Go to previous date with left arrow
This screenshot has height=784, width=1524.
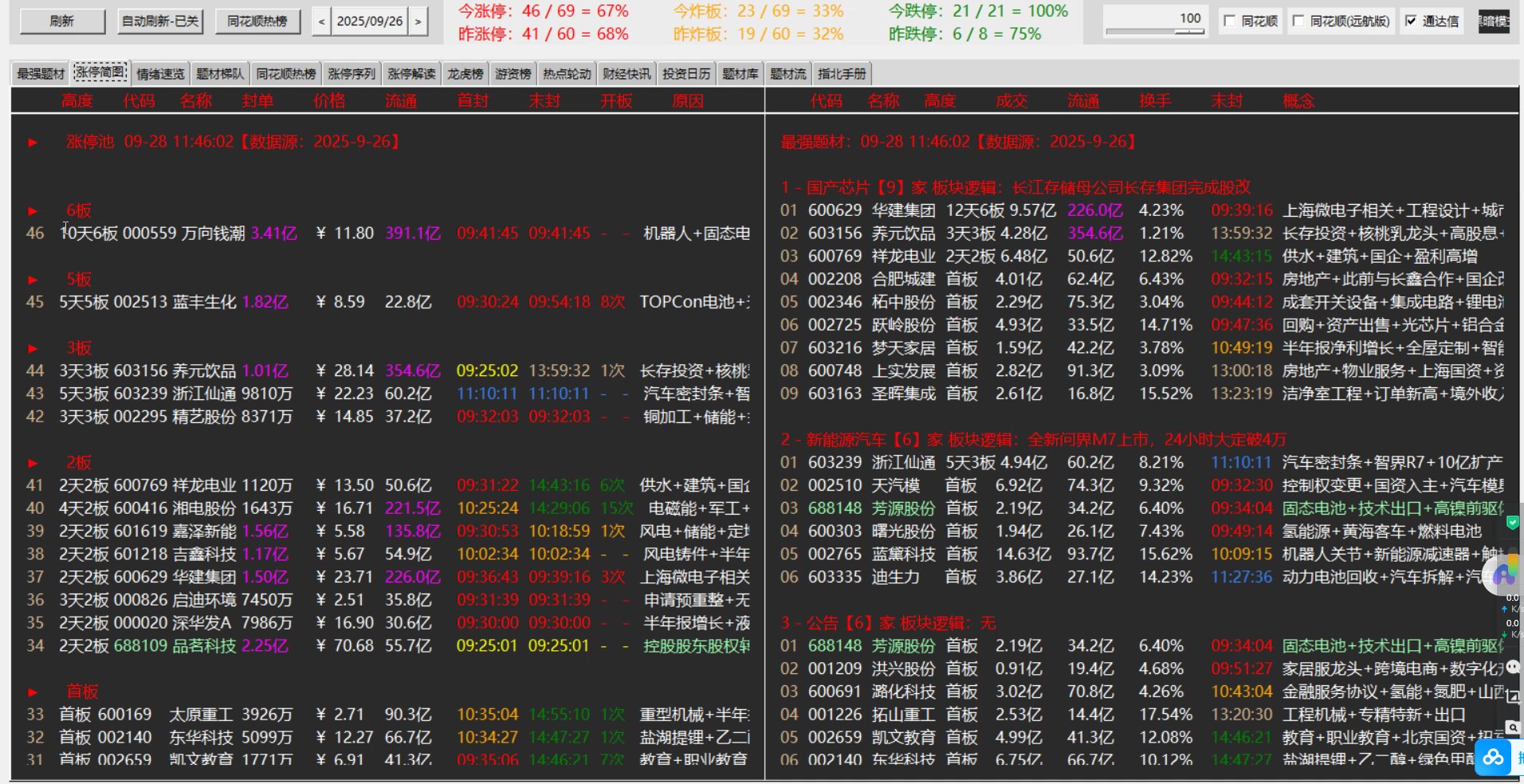[x=321, y=22]
